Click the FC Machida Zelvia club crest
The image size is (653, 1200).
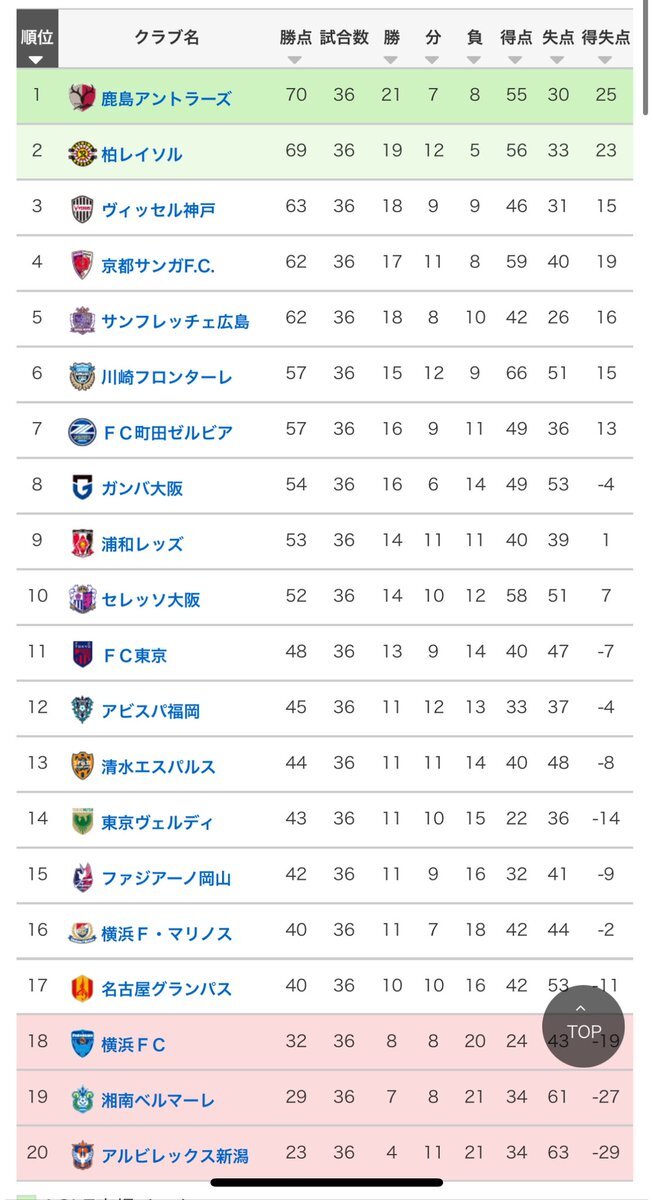85,429
